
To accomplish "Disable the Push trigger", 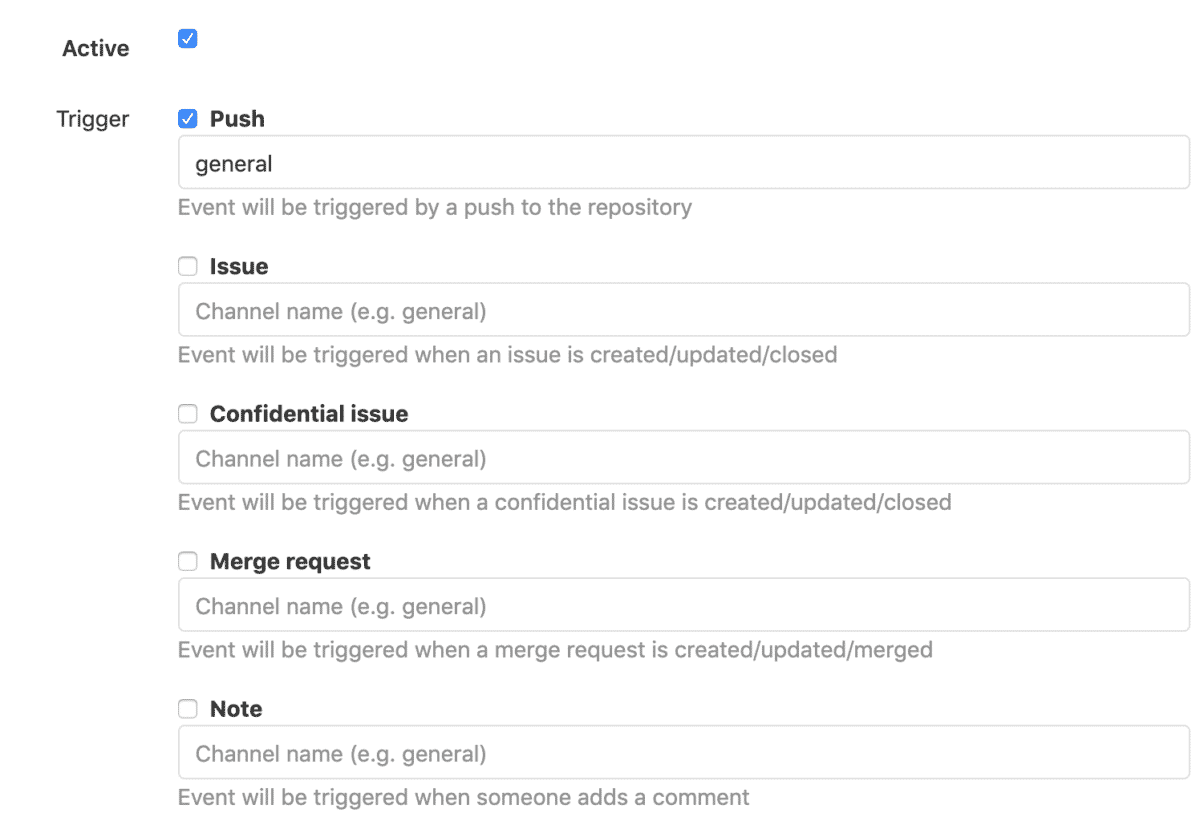I will point(187,117).
